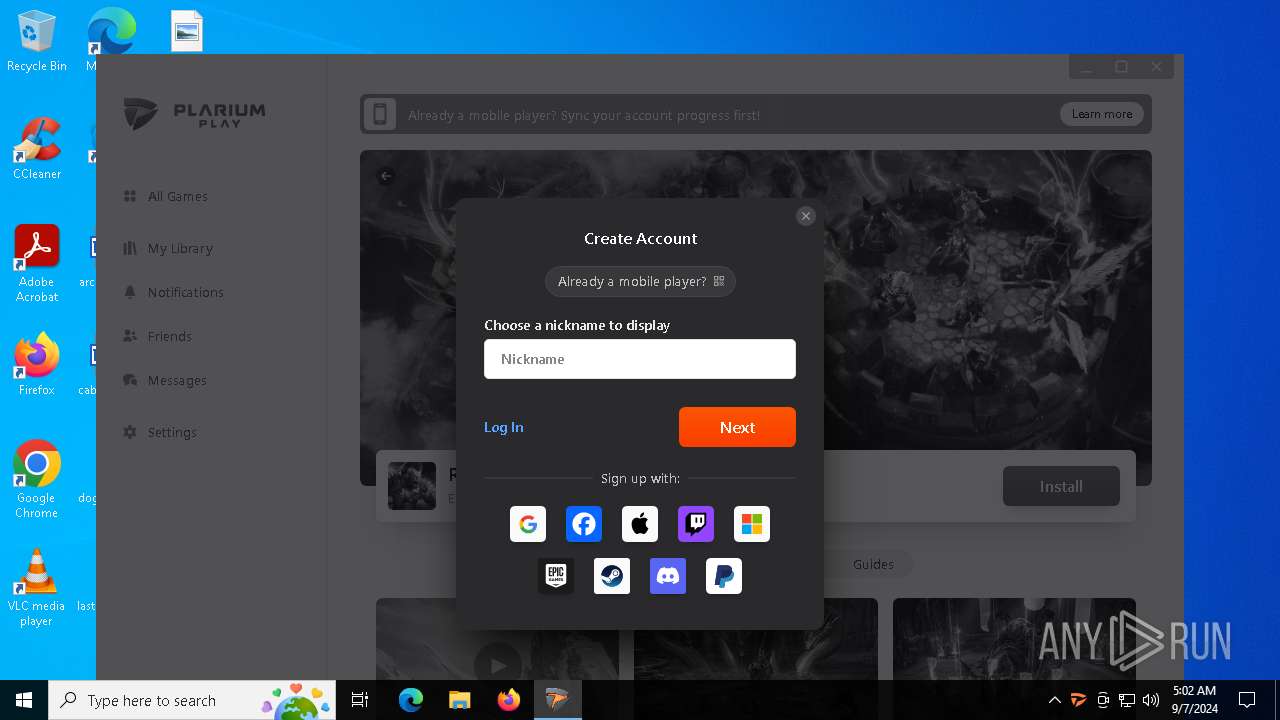Image resolution: width=1280 pixels, height=720 pixels.
Task: Sign up with Microsoft icon
Action: click(752, 524)
